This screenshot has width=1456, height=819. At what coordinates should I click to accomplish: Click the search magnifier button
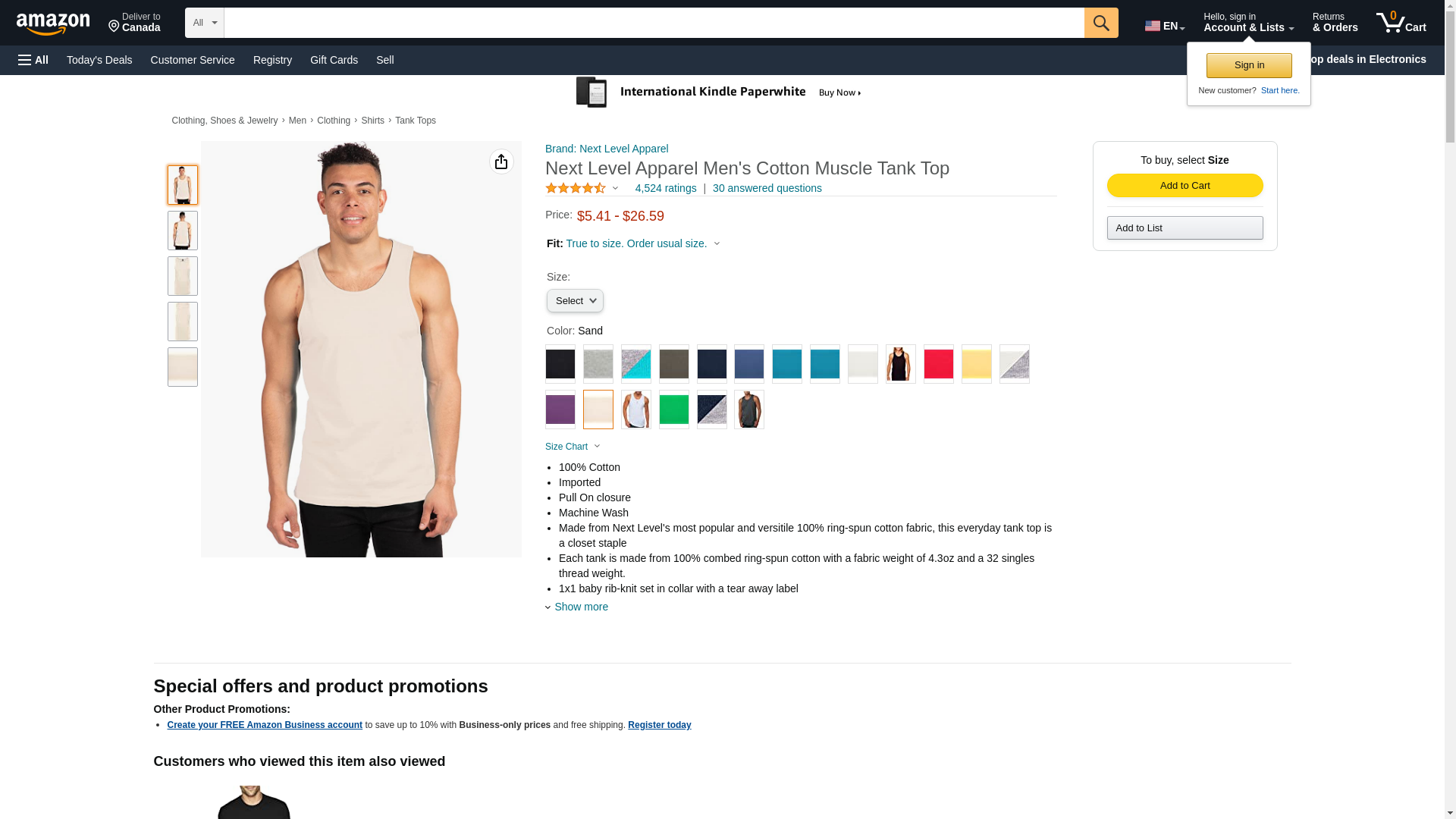(1101, 23)
